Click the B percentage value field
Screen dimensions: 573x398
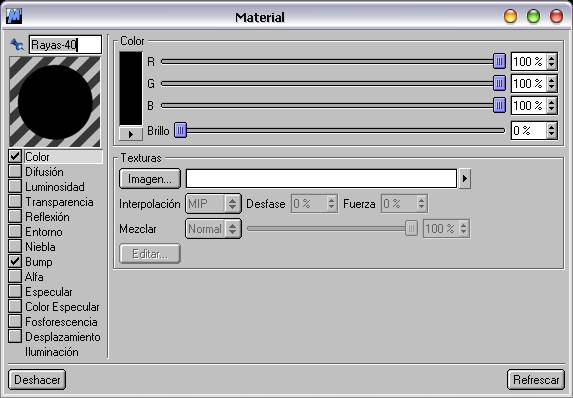tap(529, 106)
